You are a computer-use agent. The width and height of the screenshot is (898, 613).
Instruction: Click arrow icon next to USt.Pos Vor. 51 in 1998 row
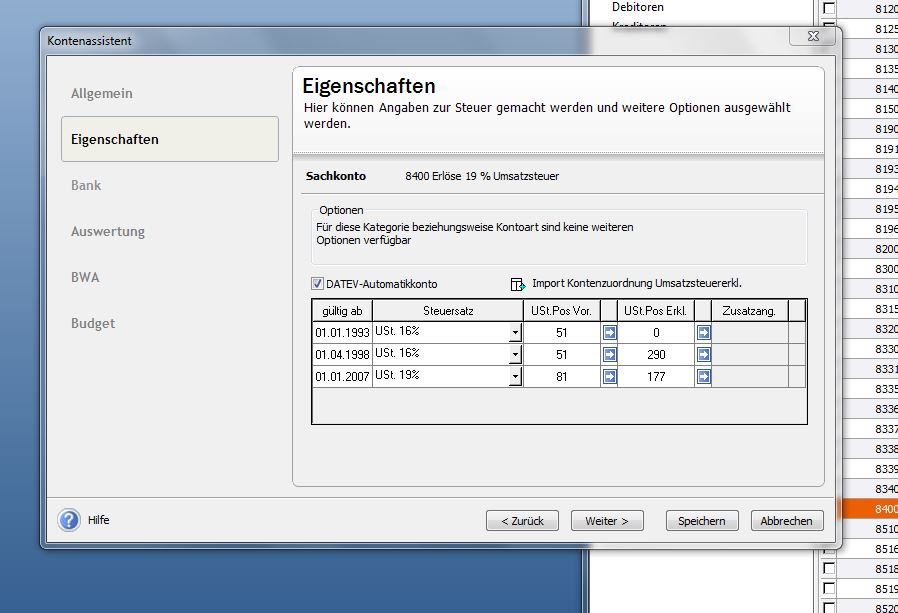click(609, 355)
